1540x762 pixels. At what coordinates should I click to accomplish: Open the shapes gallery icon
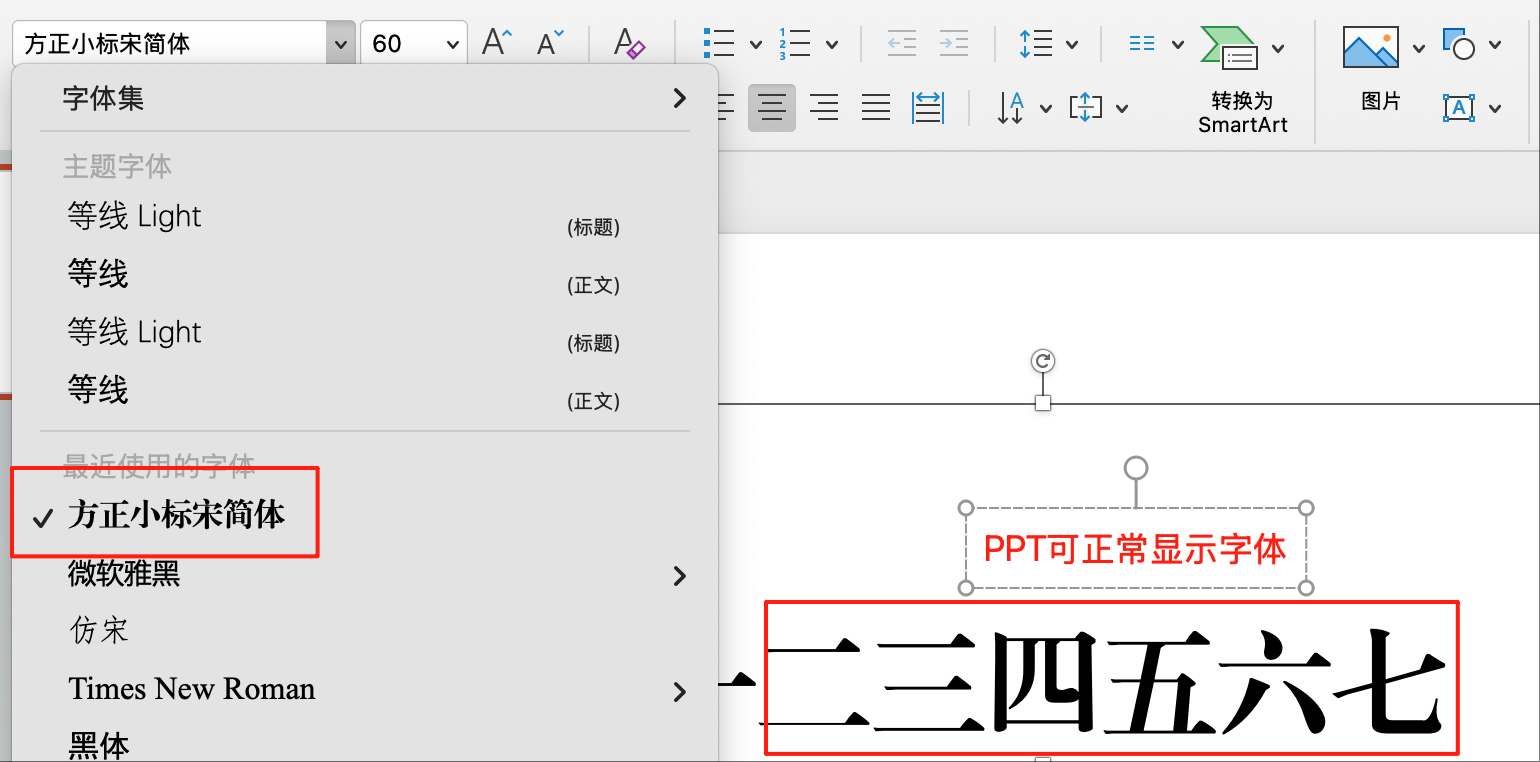pyautogui.click(x=1459, y=43)
